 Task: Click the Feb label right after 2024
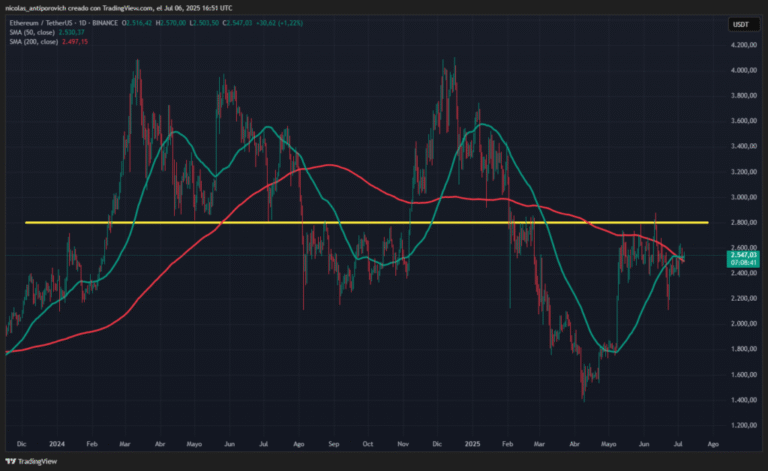[x=92, y=444]
